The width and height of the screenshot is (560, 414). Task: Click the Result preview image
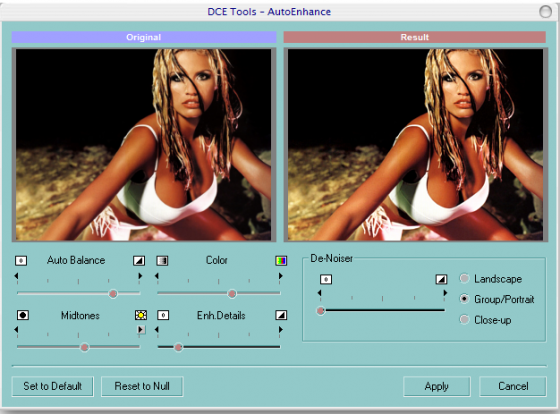[x=415, y=145]
